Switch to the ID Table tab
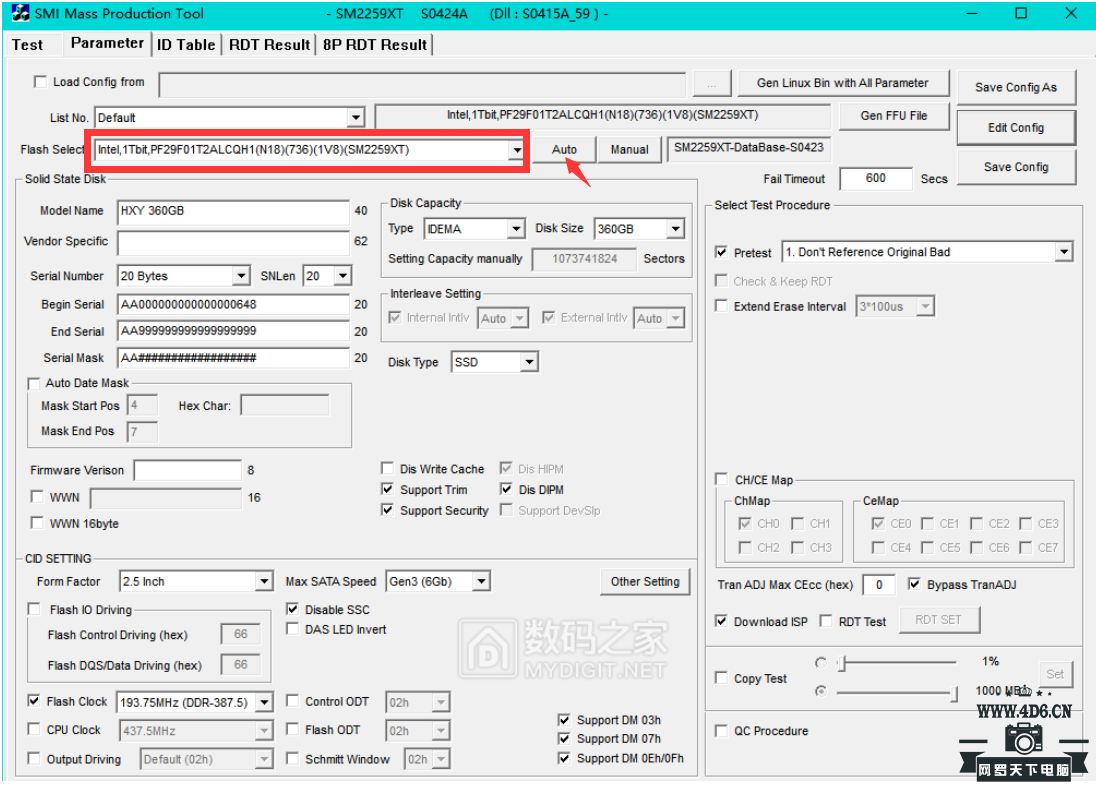This screenshot has width=1096, height=790. pyautogui.click(x=186, y=45)
